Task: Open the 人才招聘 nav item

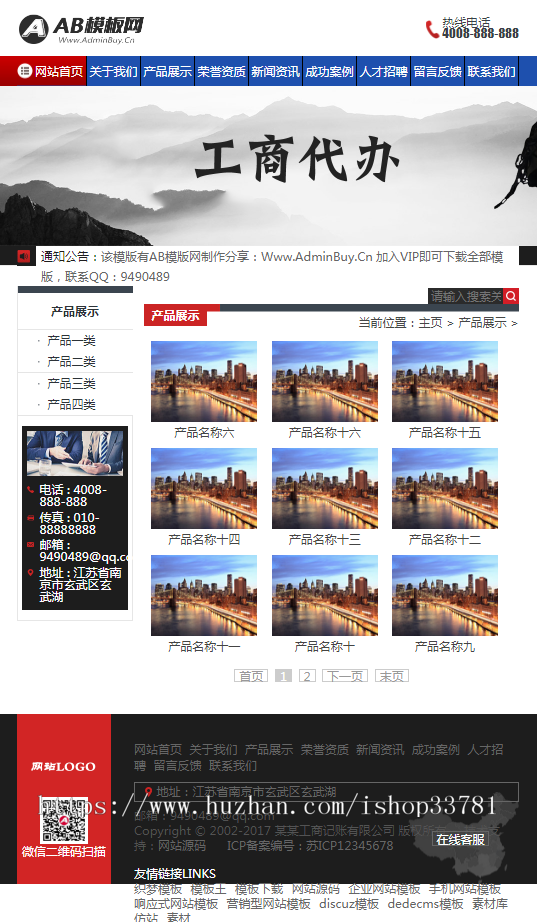Action: [x=384, y=71]
